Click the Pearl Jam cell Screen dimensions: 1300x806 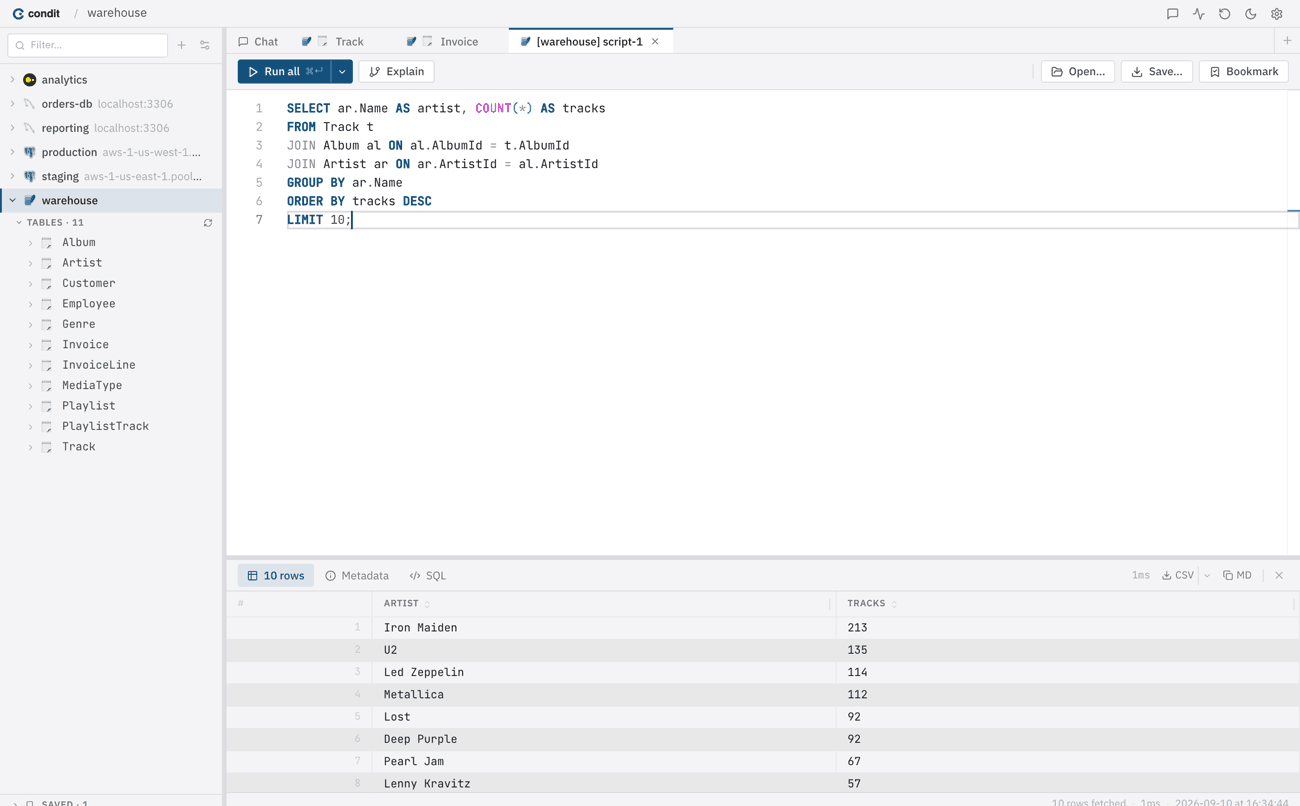pos(603,761)
